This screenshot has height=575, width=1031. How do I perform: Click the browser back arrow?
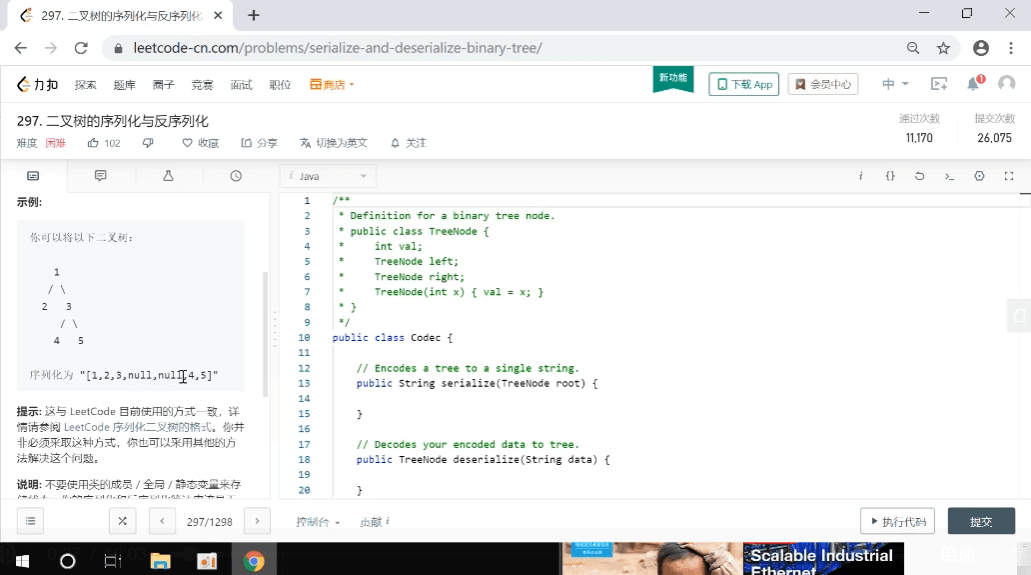coord(20,48)
